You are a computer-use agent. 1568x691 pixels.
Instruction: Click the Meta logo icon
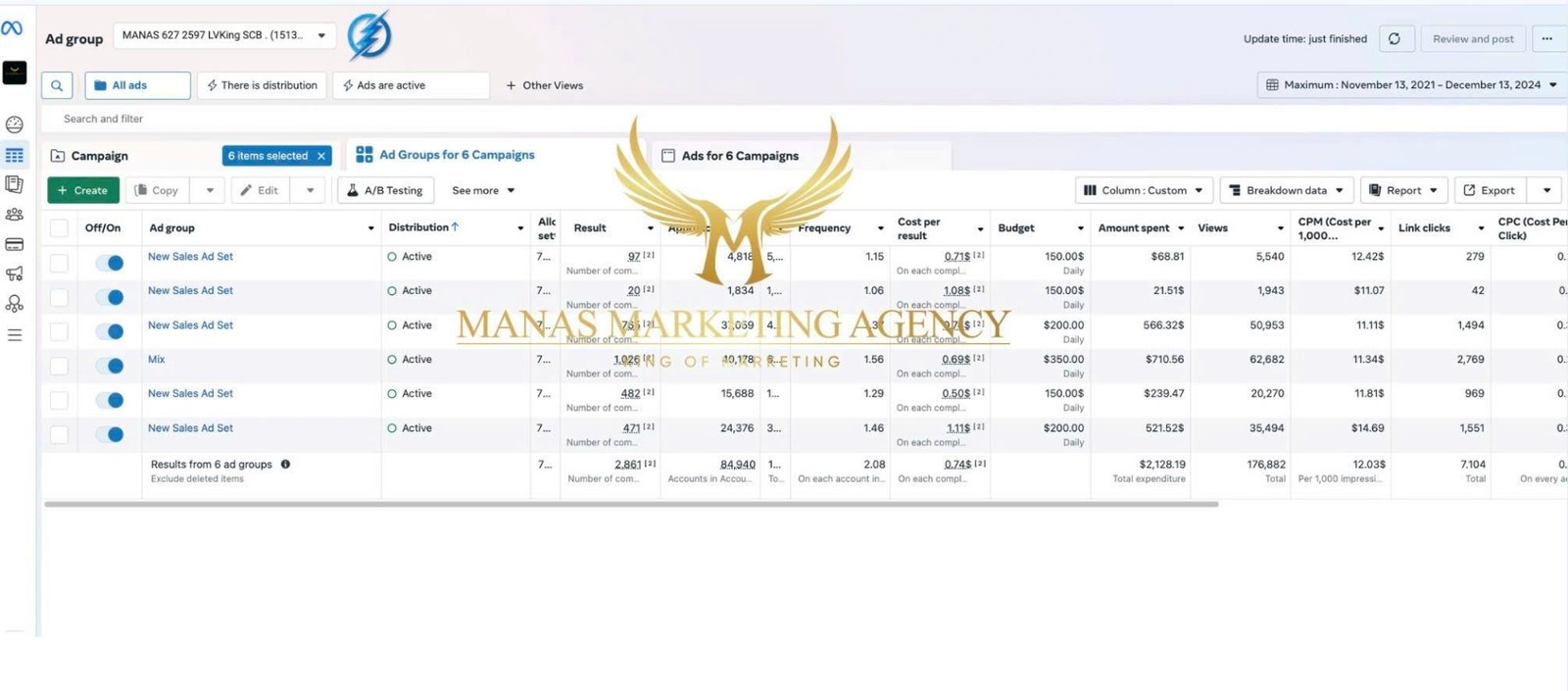[12, 28]
